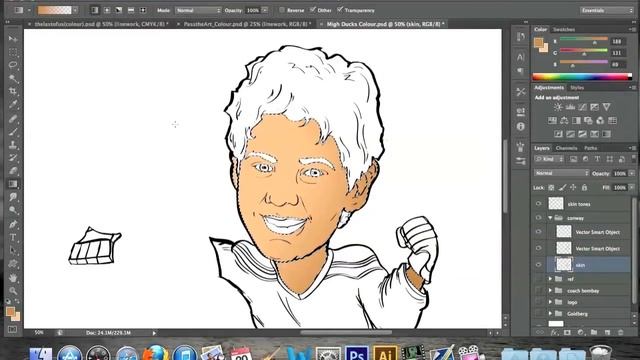
Task: Click the foreground color swatch in toolbox
Action: tap(11, 311)
